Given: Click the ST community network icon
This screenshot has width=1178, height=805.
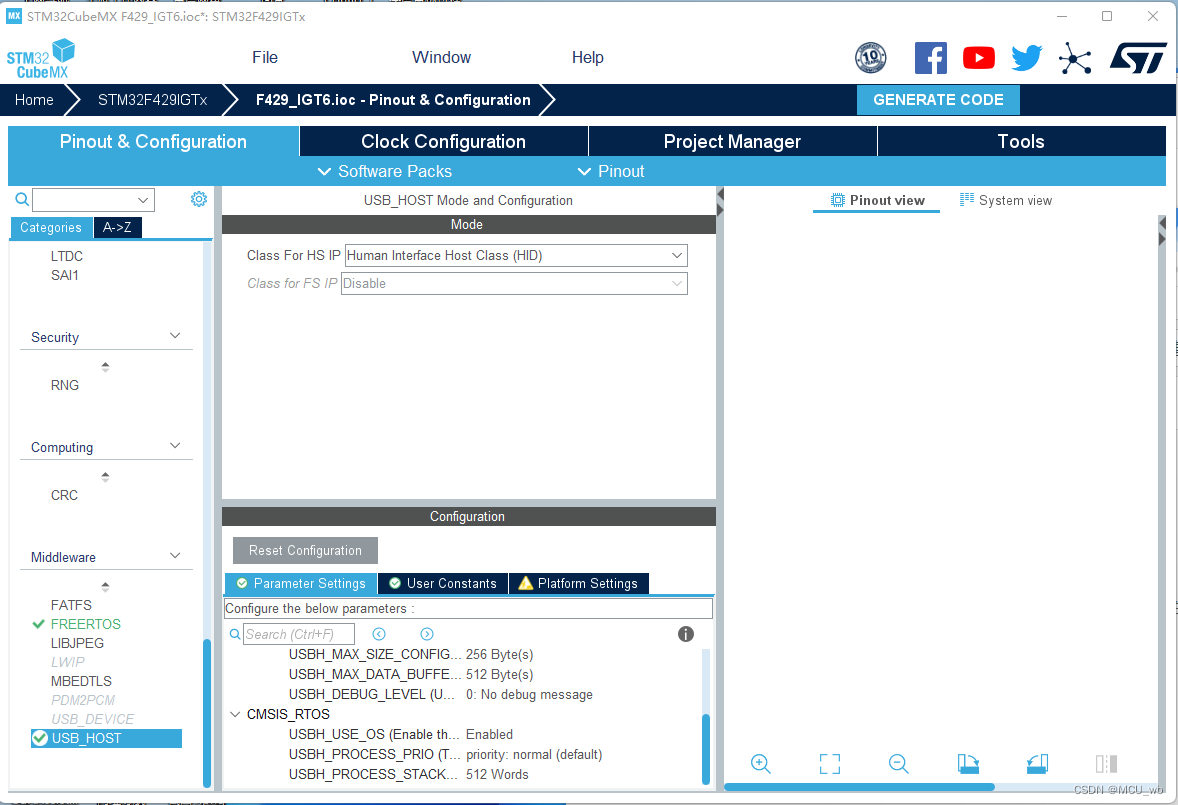Looking at the screenshot, I should point(1075,58).
